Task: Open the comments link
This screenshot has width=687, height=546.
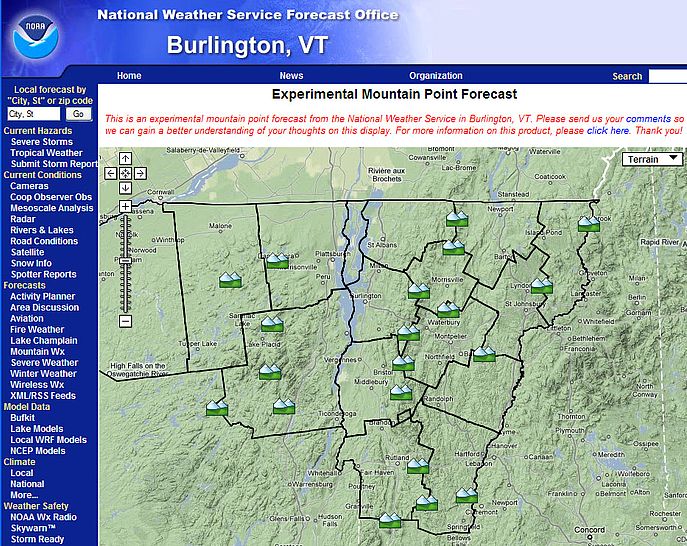Action: coord(648,119)
